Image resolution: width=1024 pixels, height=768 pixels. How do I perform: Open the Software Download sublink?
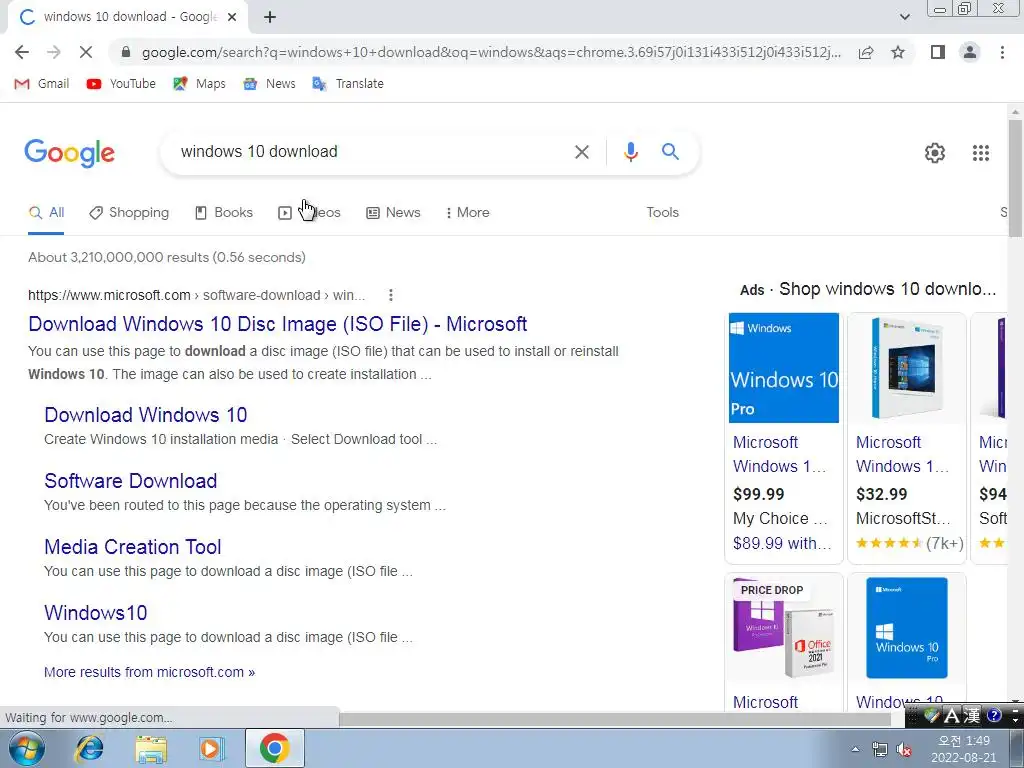131,481
